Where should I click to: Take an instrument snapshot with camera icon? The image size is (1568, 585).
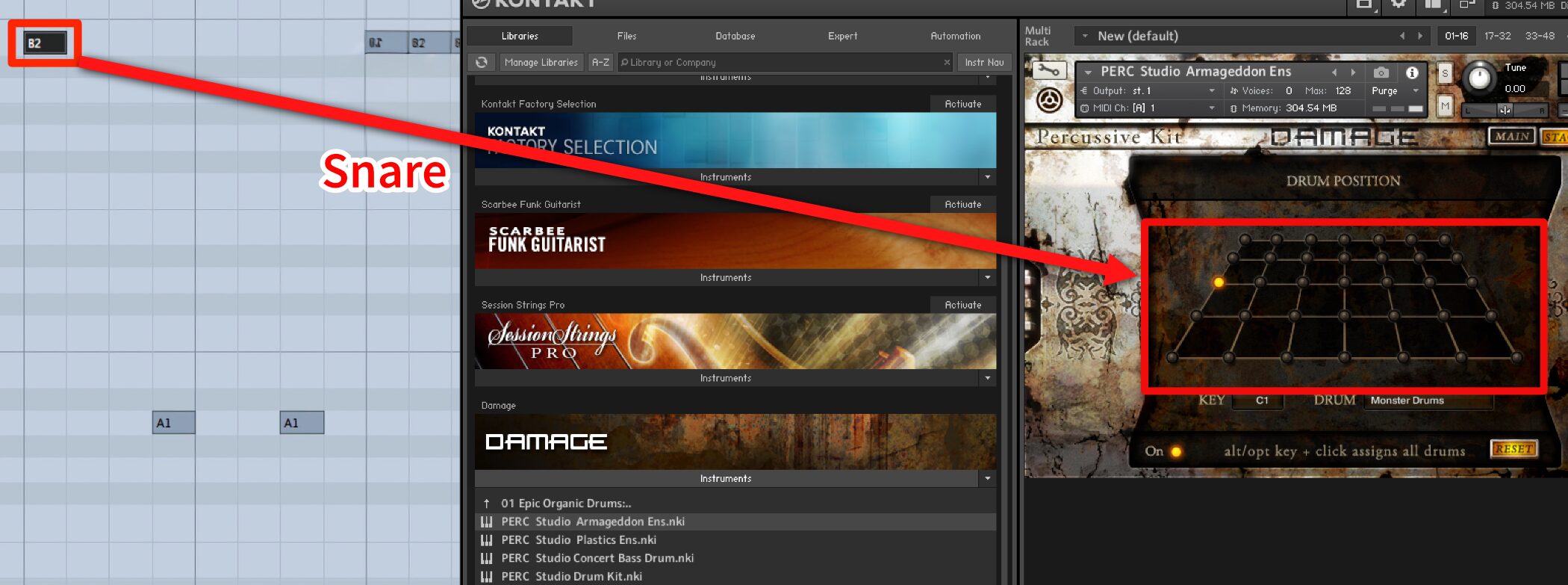(x=1381, y=72)
